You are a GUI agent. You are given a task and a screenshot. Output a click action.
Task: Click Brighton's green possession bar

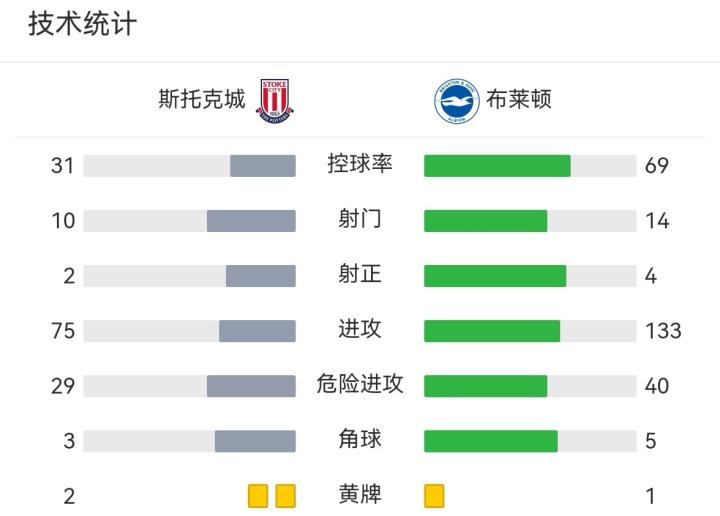point(497,166)
